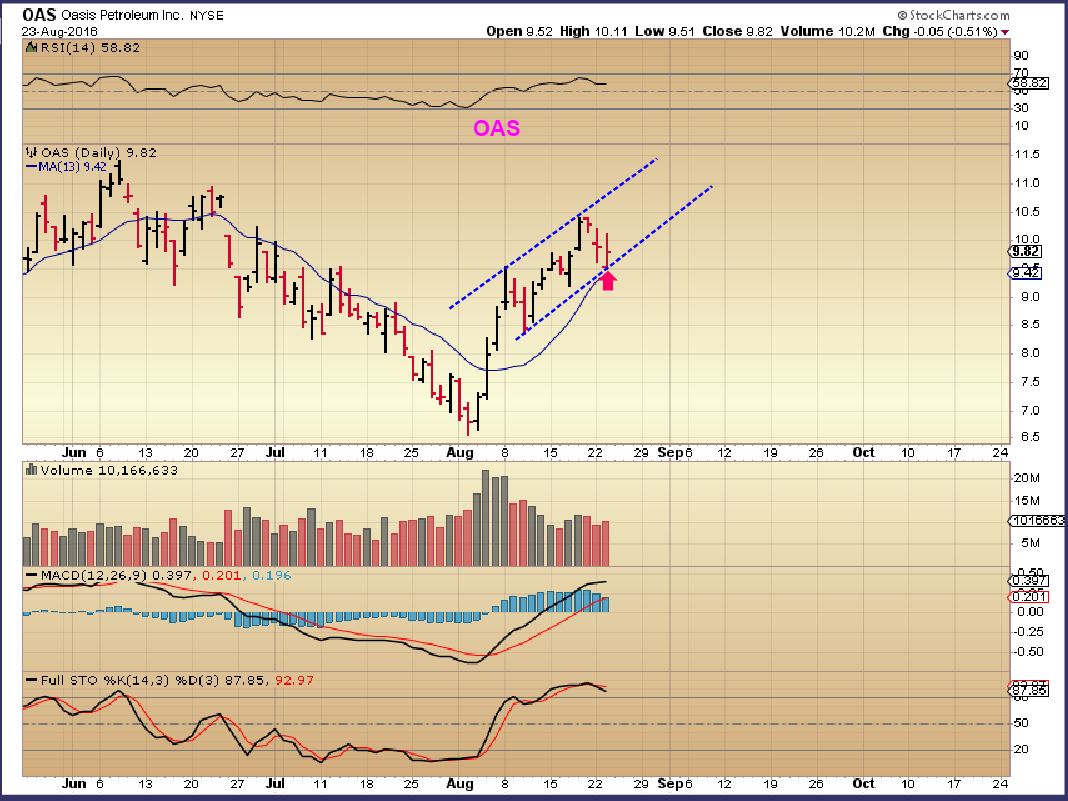This screenshot has width=1068, height=801.
Task: Click the red 92.97 stochastic %D value
Action: coord(294,680)
